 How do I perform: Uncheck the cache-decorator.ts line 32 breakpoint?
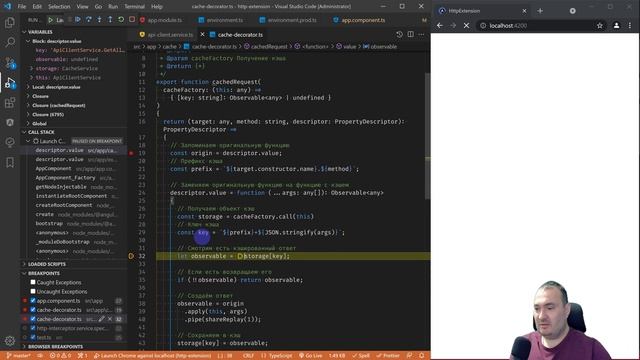click(33, 319)
